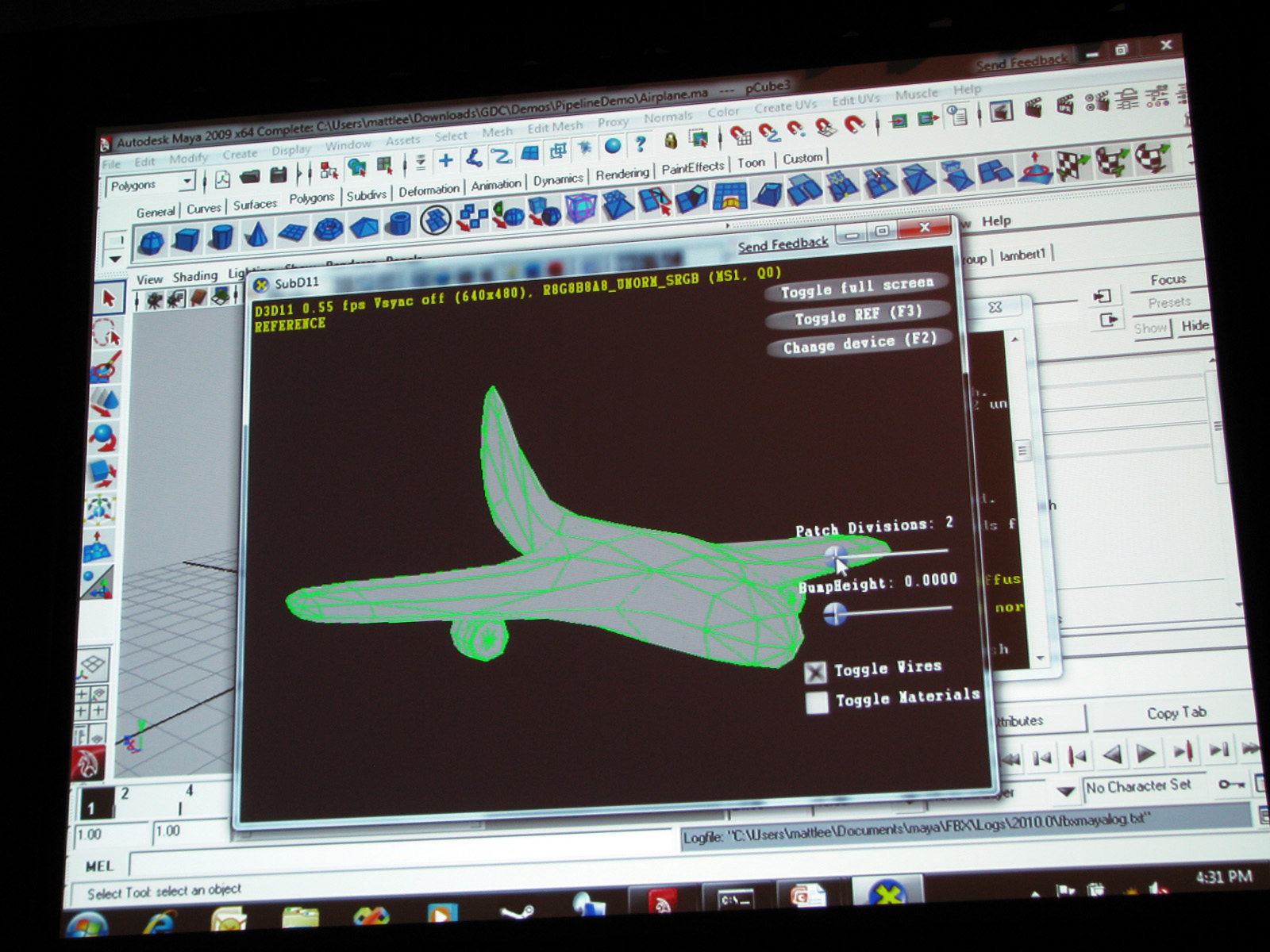Image resolution: width=1270 pixels, height=952 pixels.
Task: Create a polygon cube from shelf
Action: pos(186,240)
